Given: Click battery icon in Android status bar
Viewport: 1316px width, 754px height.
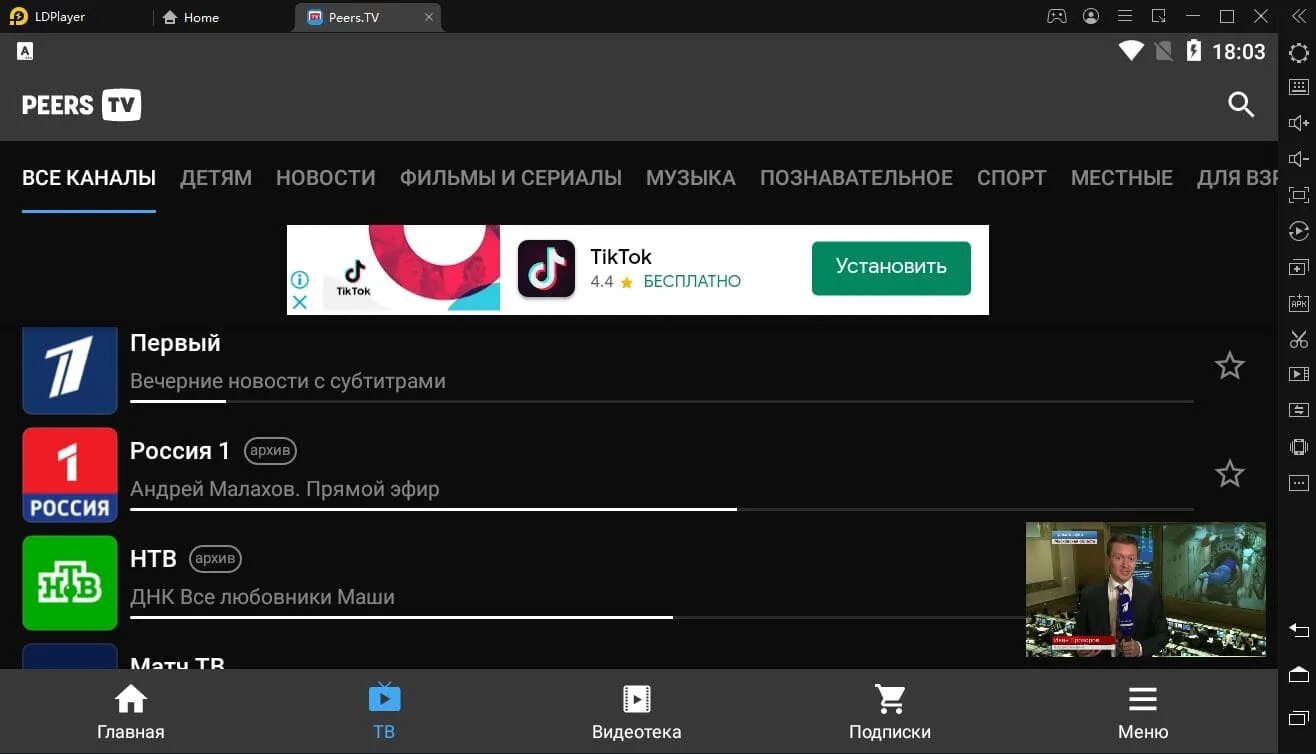Looking at the screenshot, I should 1193,51.
